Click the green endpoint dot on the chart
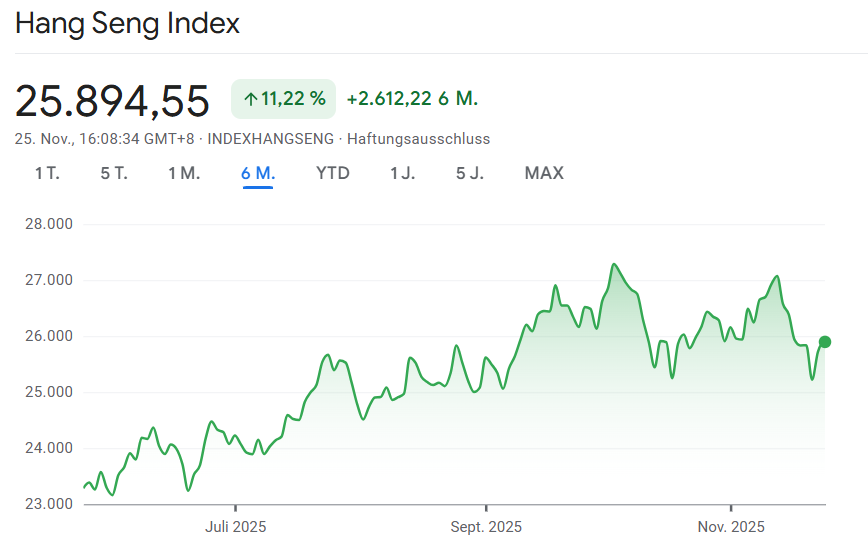This screenshot has height=543, width=868. (x=824, y=342)
